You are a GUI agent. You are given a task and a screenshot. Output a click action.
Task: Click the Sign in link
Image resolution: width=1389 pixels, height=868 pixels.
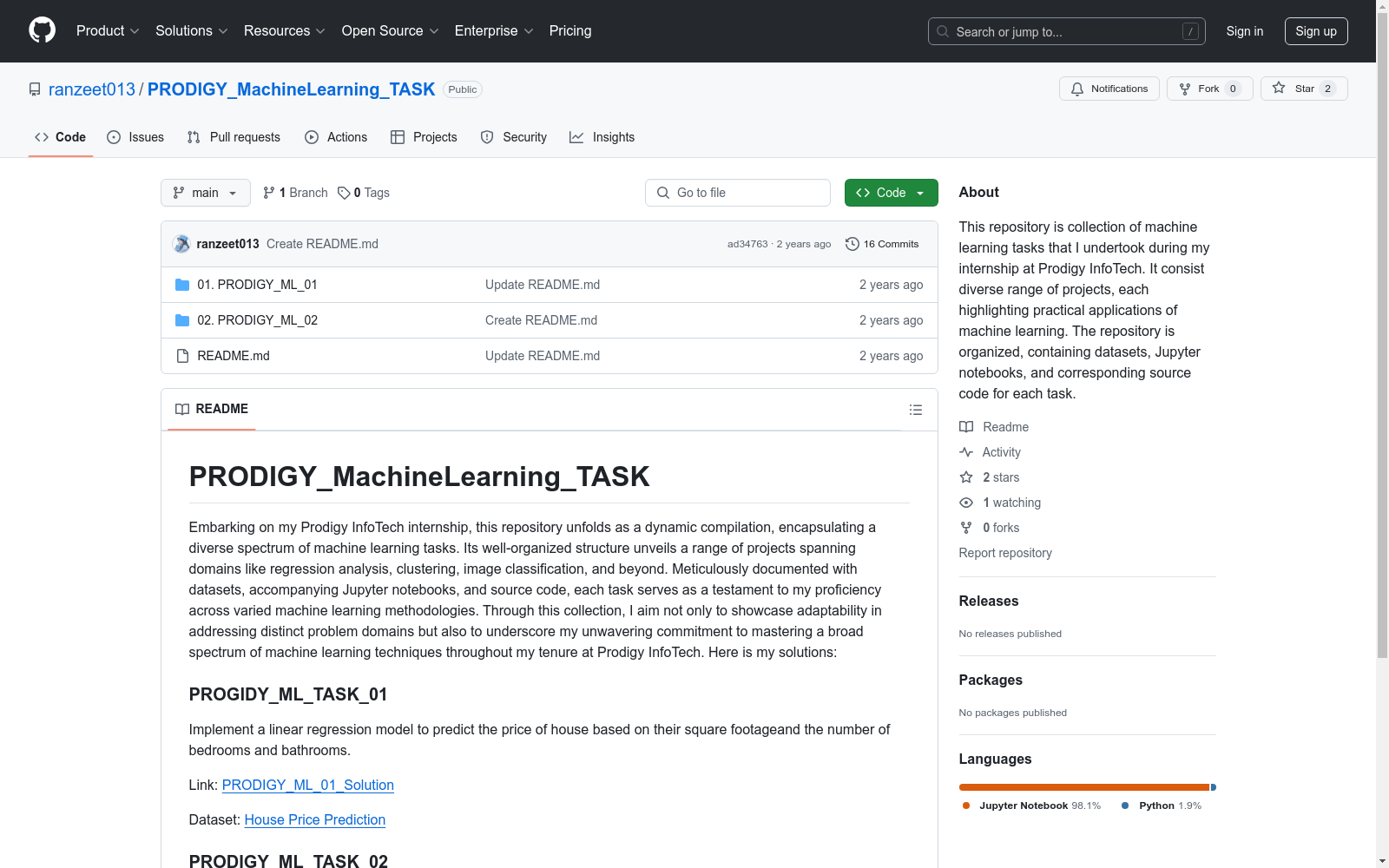point(1244,31)
